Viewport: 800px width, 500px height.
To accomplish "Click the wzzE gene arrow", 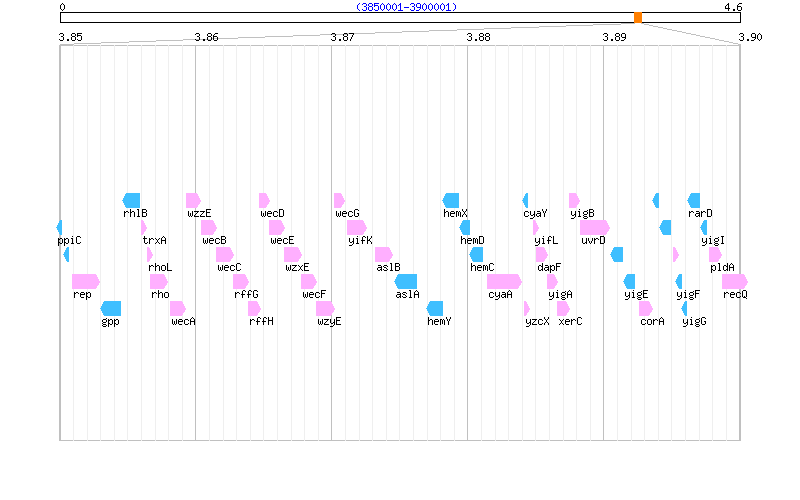I will pos(193,200).
